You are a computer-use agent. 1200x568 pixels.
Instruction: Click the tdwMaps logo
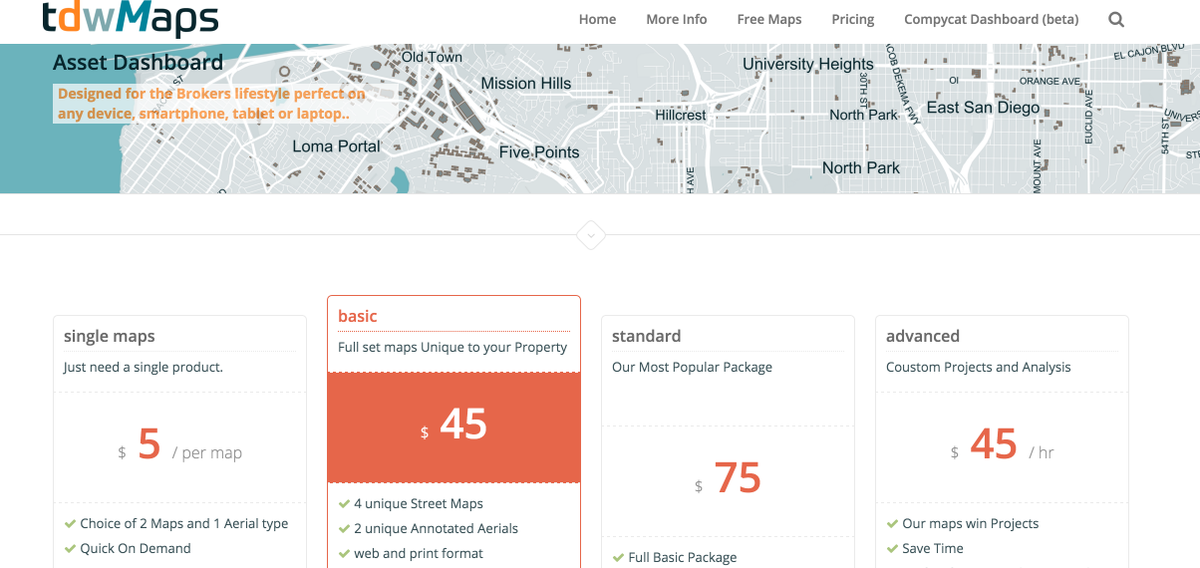click(x=130, y=18)
